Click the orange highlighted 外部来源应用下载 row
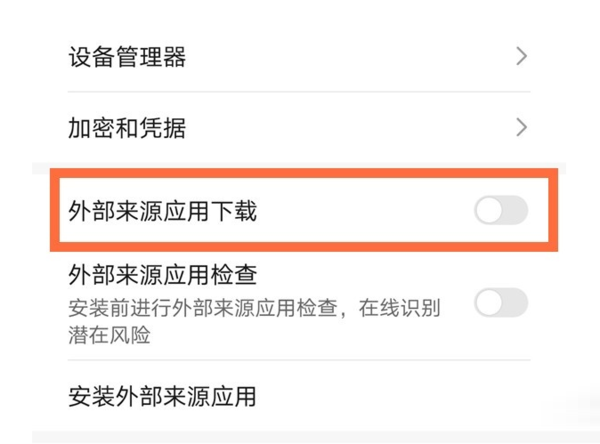Screen dimensions: 600x444 (x=300, y=211)
